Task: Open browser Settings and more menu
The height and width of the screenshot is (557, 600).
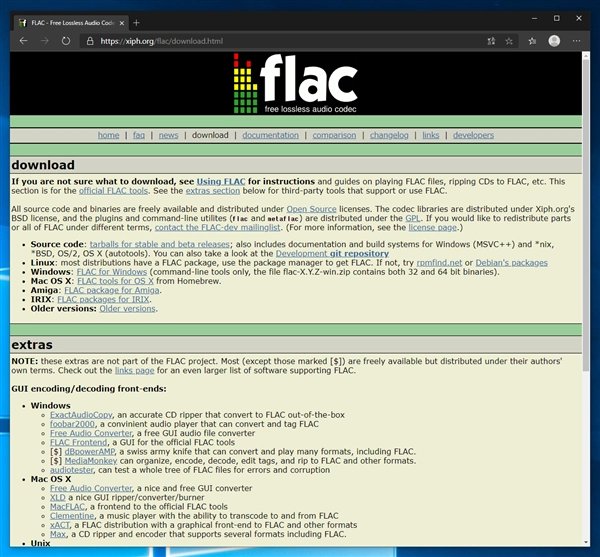Action: coord(576,41)
